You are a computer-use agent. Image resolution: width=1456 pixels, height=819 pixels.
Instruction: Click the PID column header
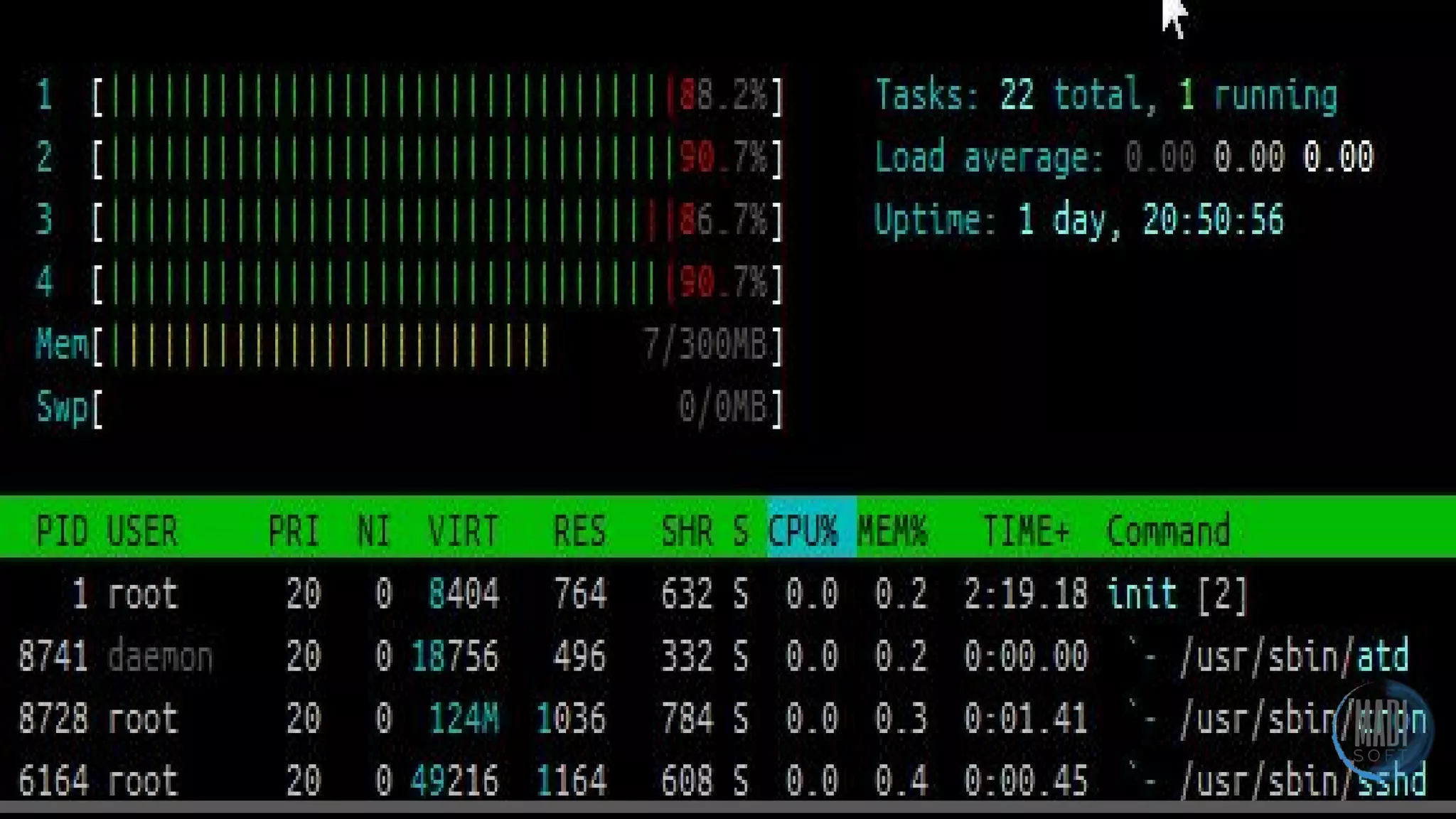click(x=62, y=531)
